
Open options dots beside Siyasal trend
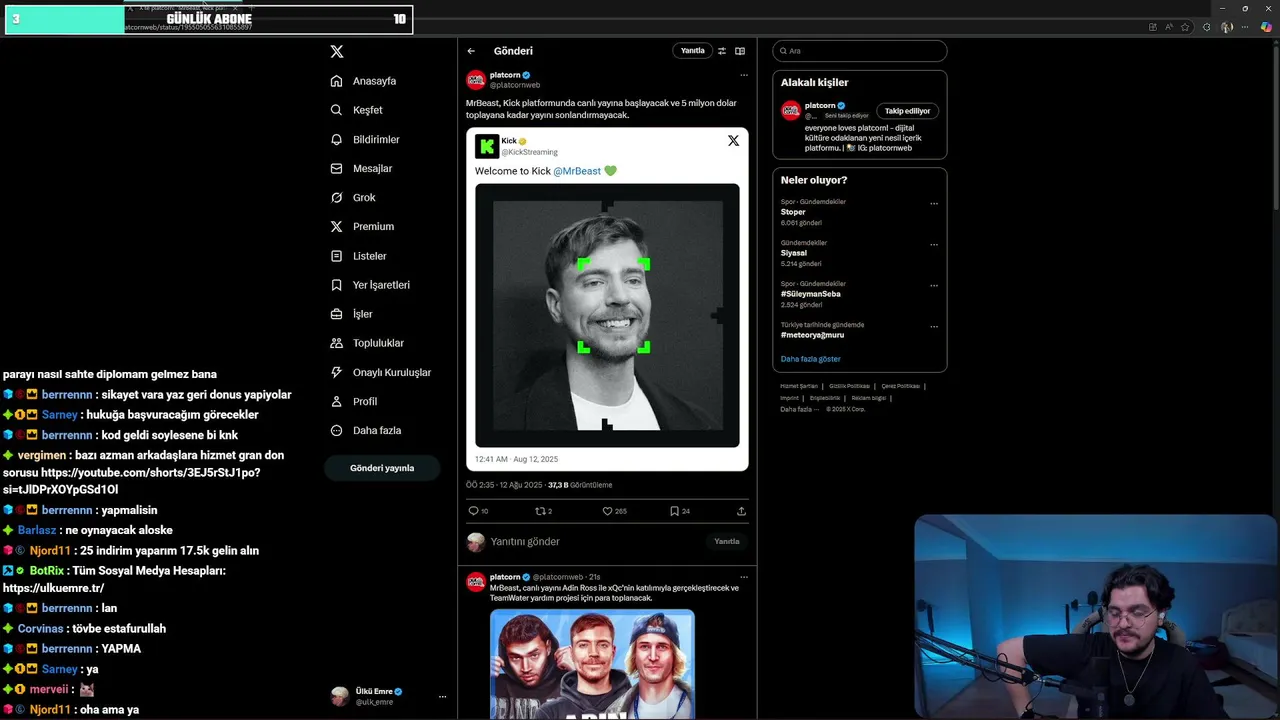click(934, 245)
